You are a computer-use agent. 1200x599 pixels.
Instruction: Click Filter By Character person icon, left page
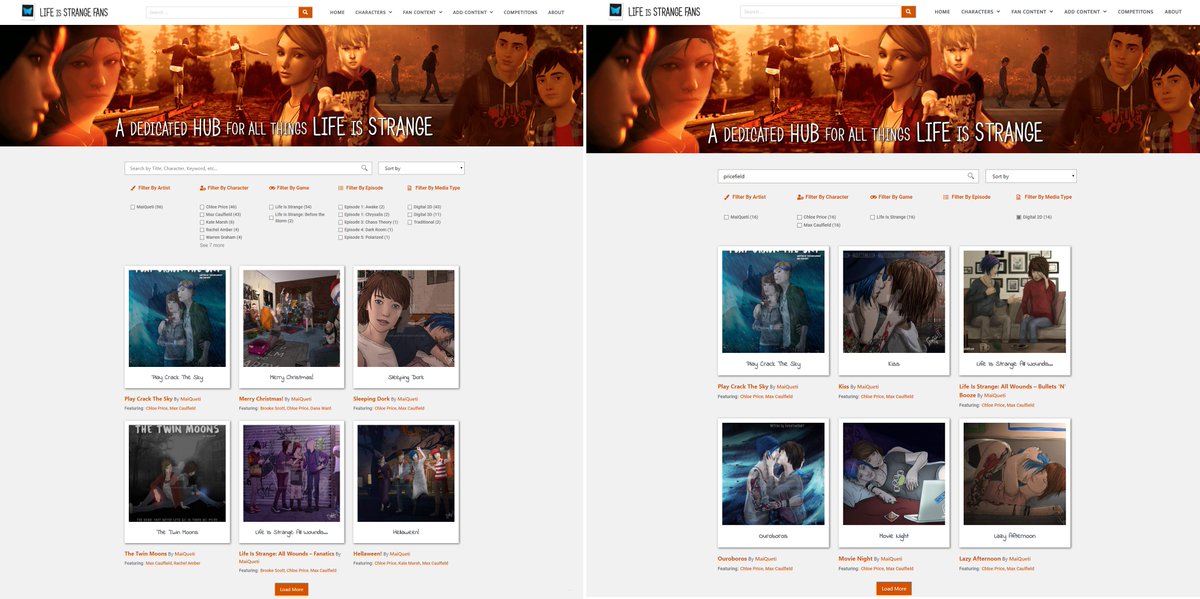point(203,188)
